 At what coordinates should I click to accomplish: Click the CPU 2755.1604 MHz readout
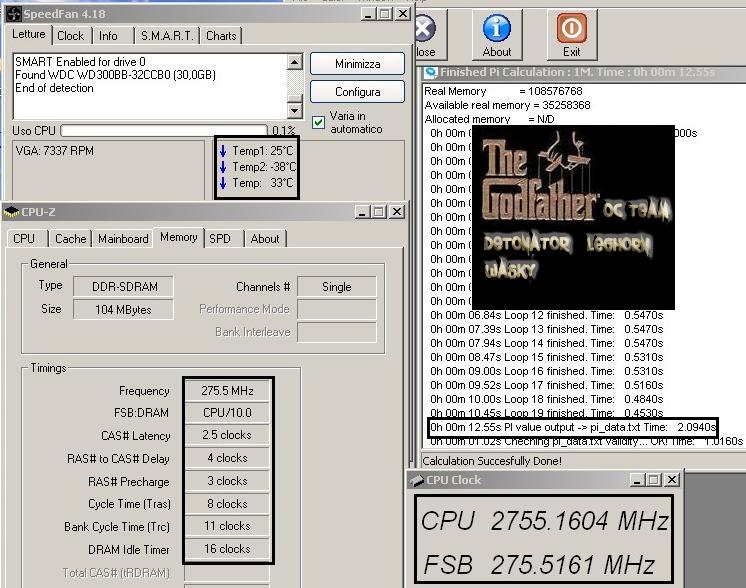(x=545, y=520)
